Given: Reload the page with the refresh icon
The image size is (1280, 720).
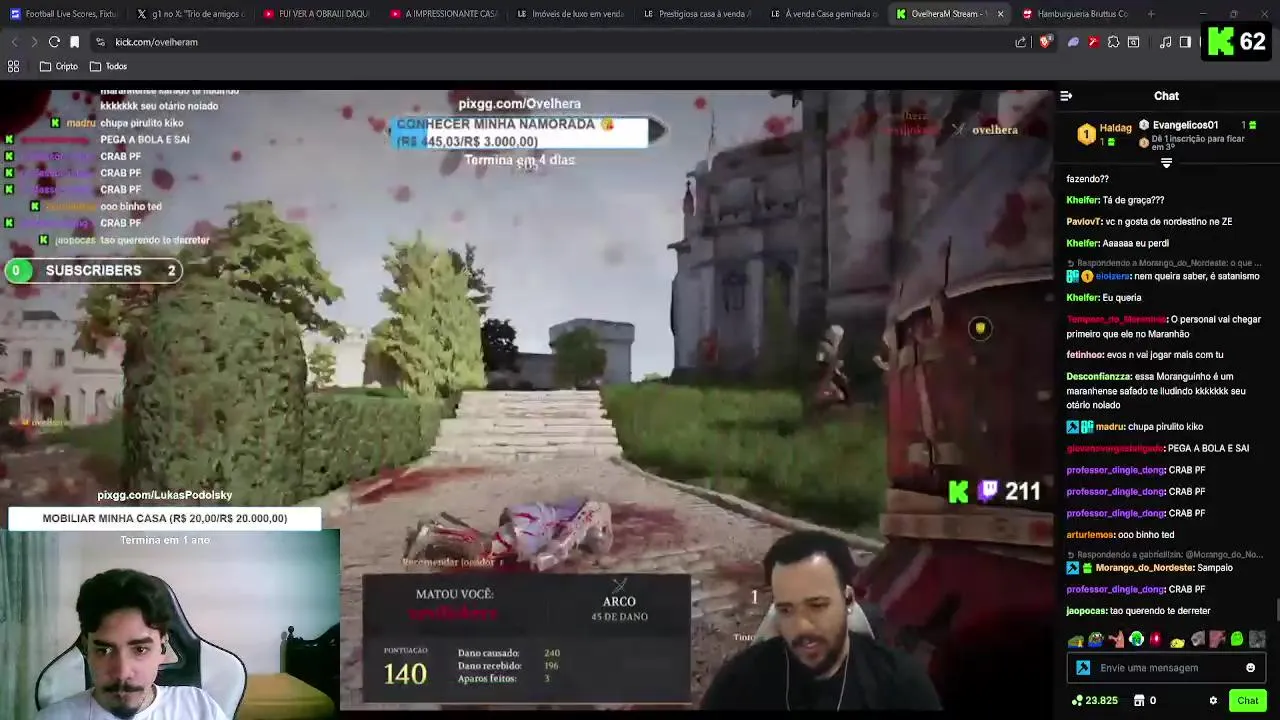Looking at the screenshot, I should (54, 42).
